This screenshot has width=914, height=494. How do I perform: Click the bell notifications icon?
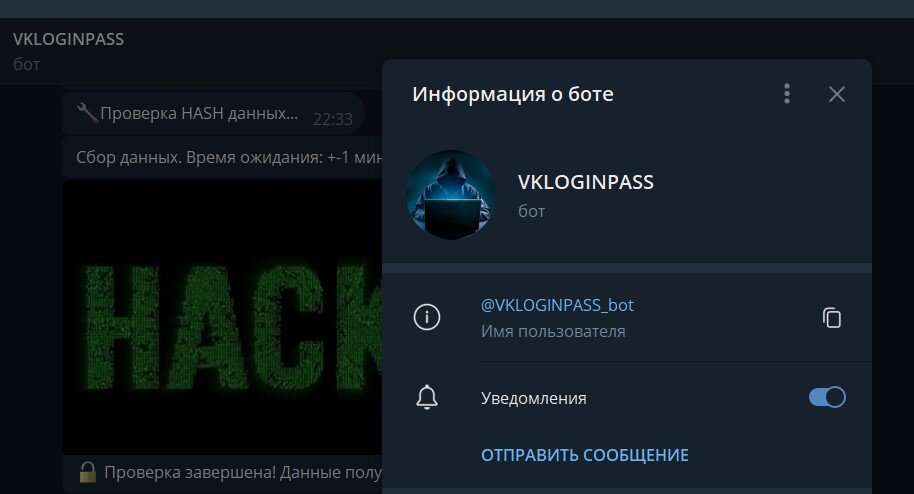tap(427, 398)
